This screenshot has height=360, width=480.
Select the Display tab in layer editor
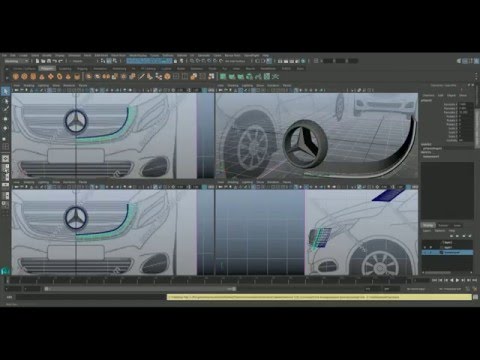(428, 225)
